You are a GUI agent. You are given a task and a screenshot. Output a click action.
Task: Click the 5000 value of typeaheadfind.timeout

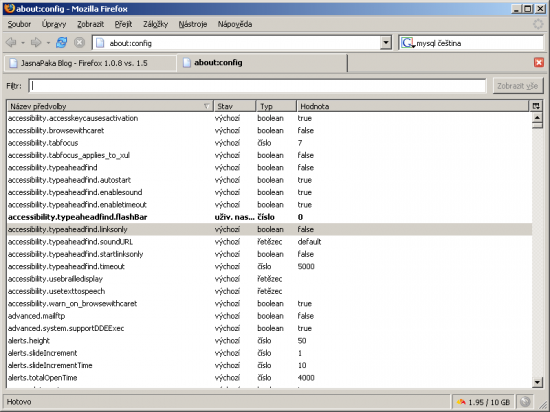coord(306,266)
